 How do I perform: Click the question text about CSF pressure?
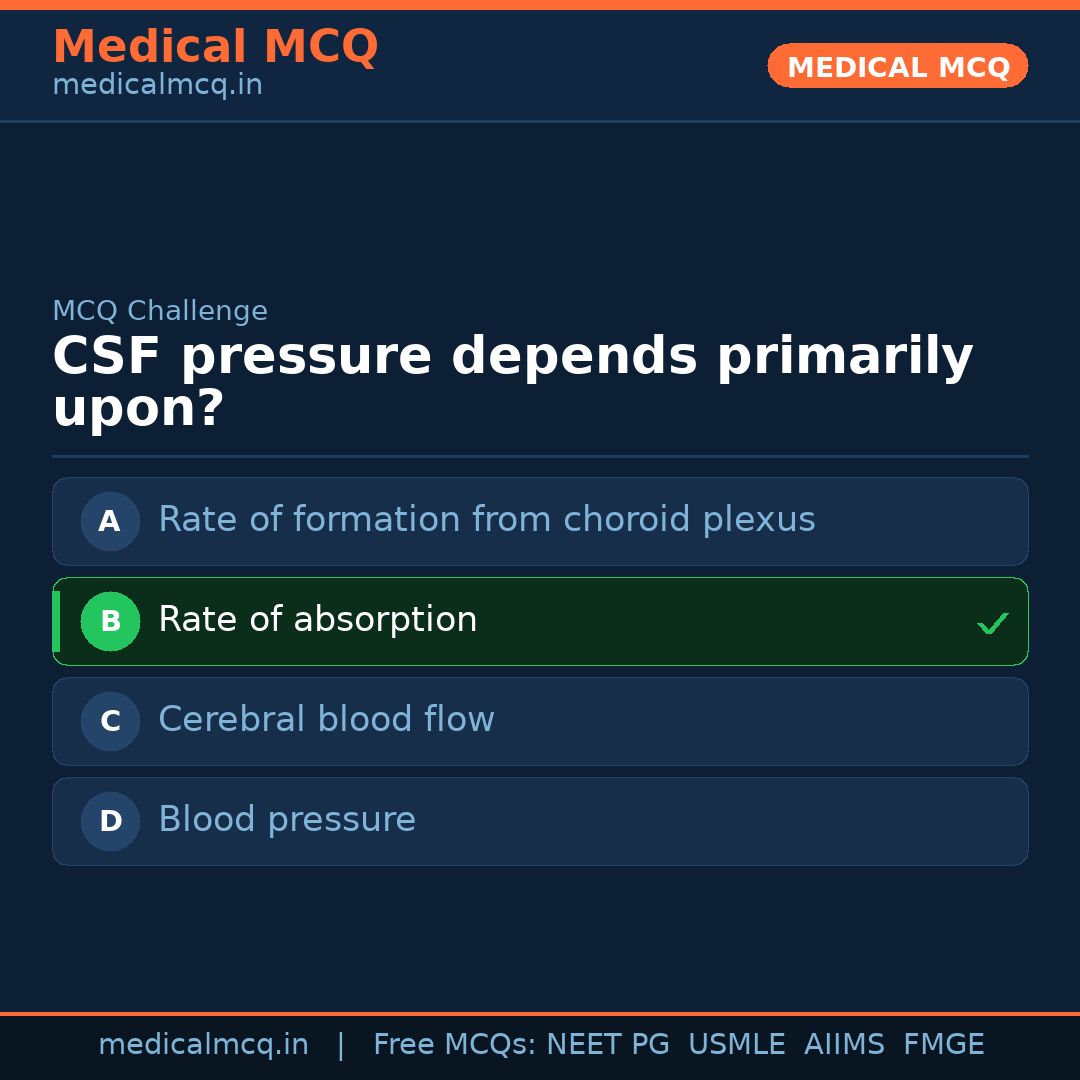point(512,382)
